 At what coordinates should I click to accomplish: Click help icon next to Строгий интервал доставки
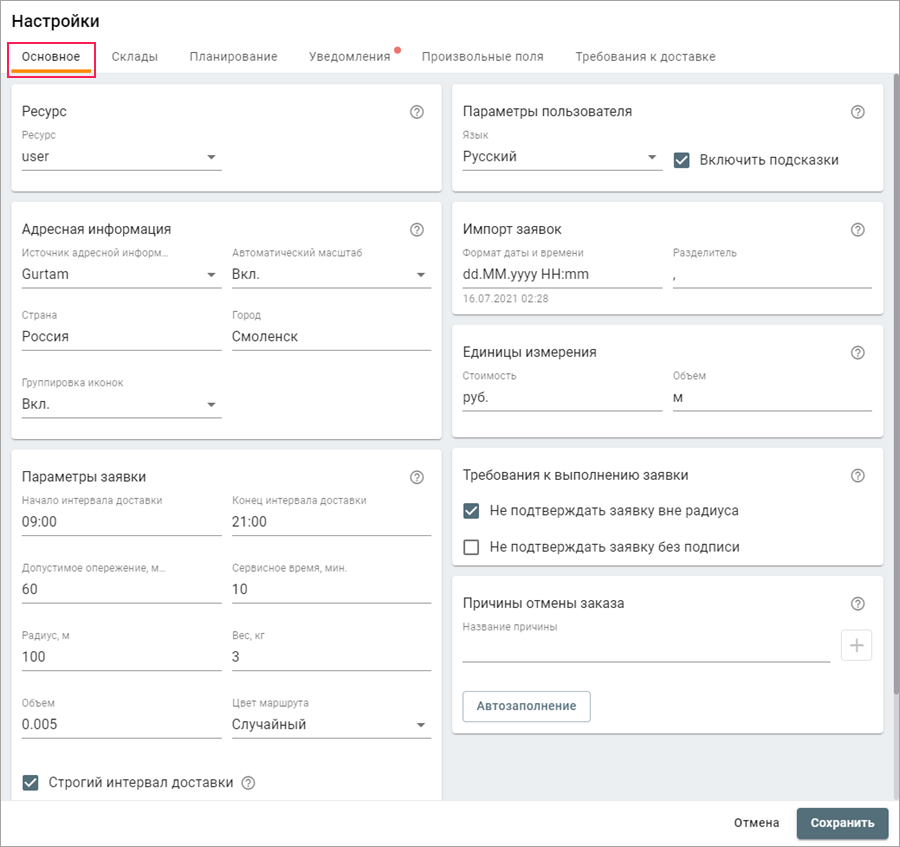[x=249, y=783]
